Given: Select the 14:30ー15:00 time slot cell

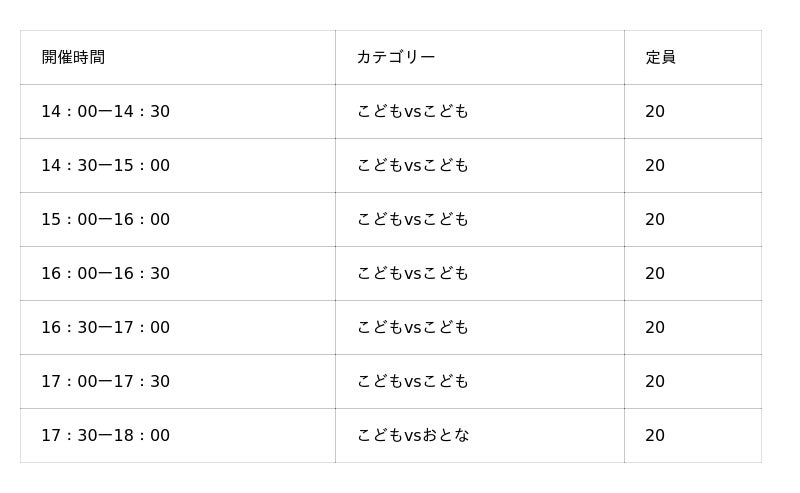Looking at the screenshot, I should [178, 165].
